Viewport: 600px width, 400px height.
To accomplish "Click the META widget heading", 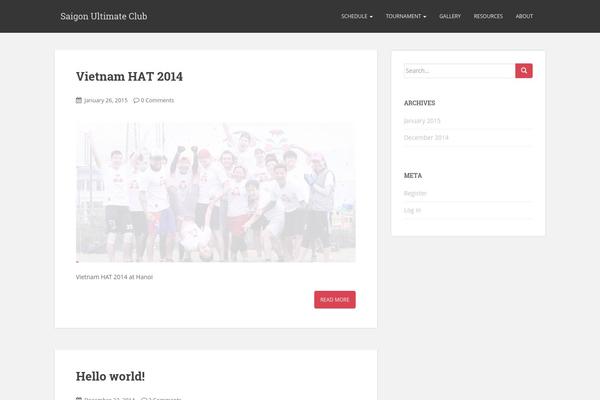I will pos(413,176).
